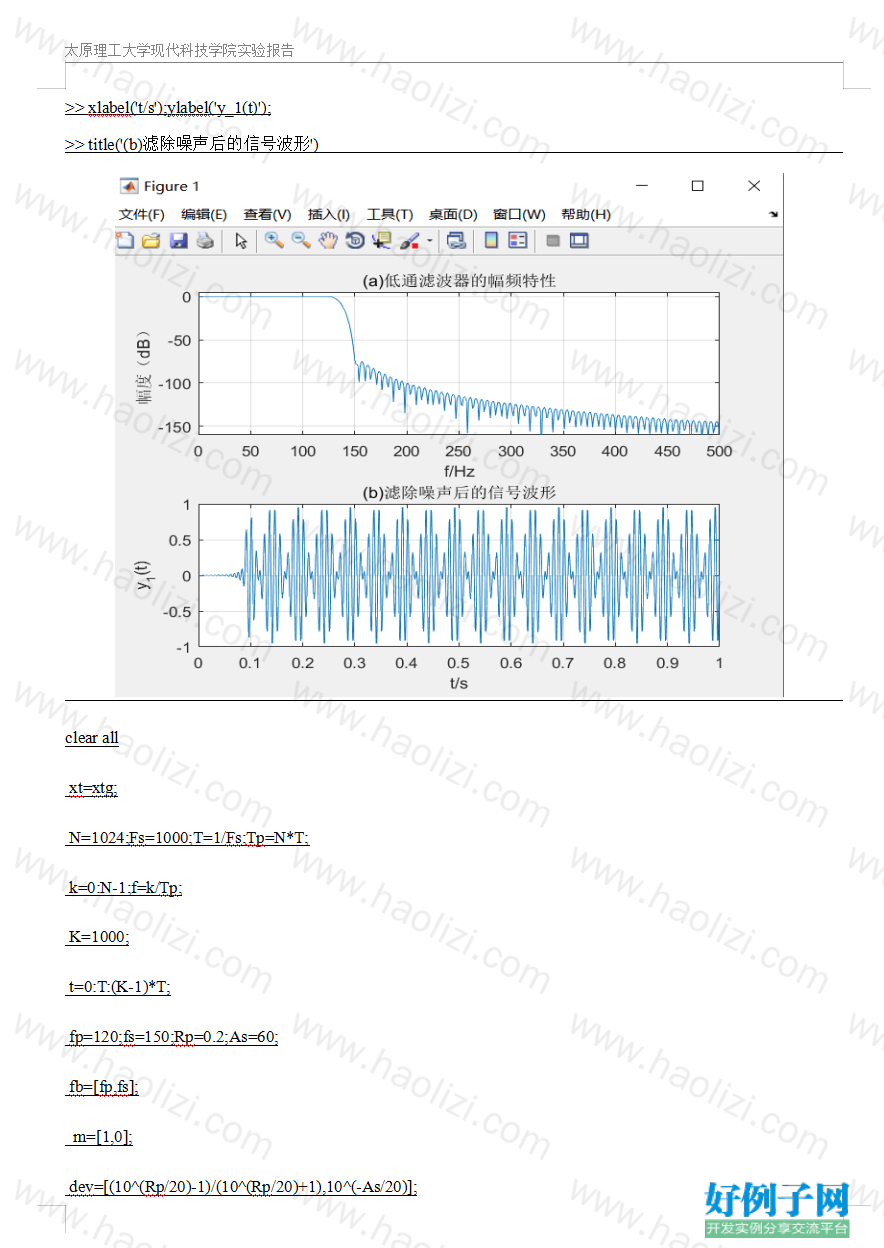Click the Link Plot icon
Viewport: 884px width, 1248px height.
coord(456,240)
